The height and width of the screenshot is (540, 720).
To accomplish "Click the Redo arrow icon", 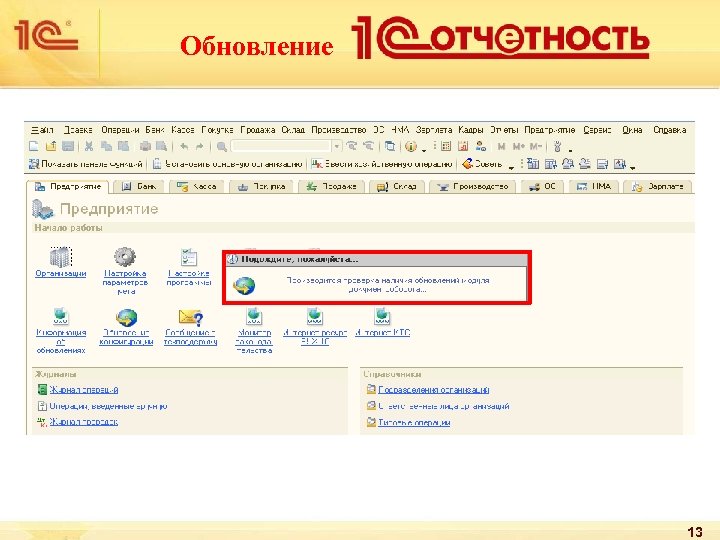I will pyautogui.click(x=200, y=146).
